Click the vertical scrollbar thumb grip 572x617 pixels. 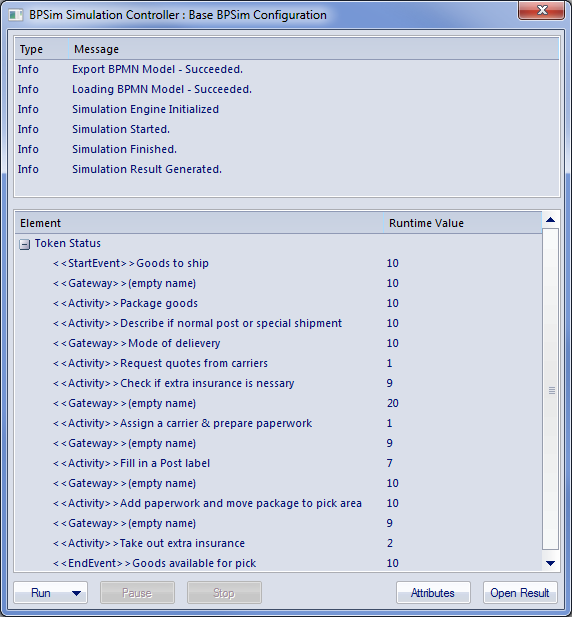click(552, 390)
